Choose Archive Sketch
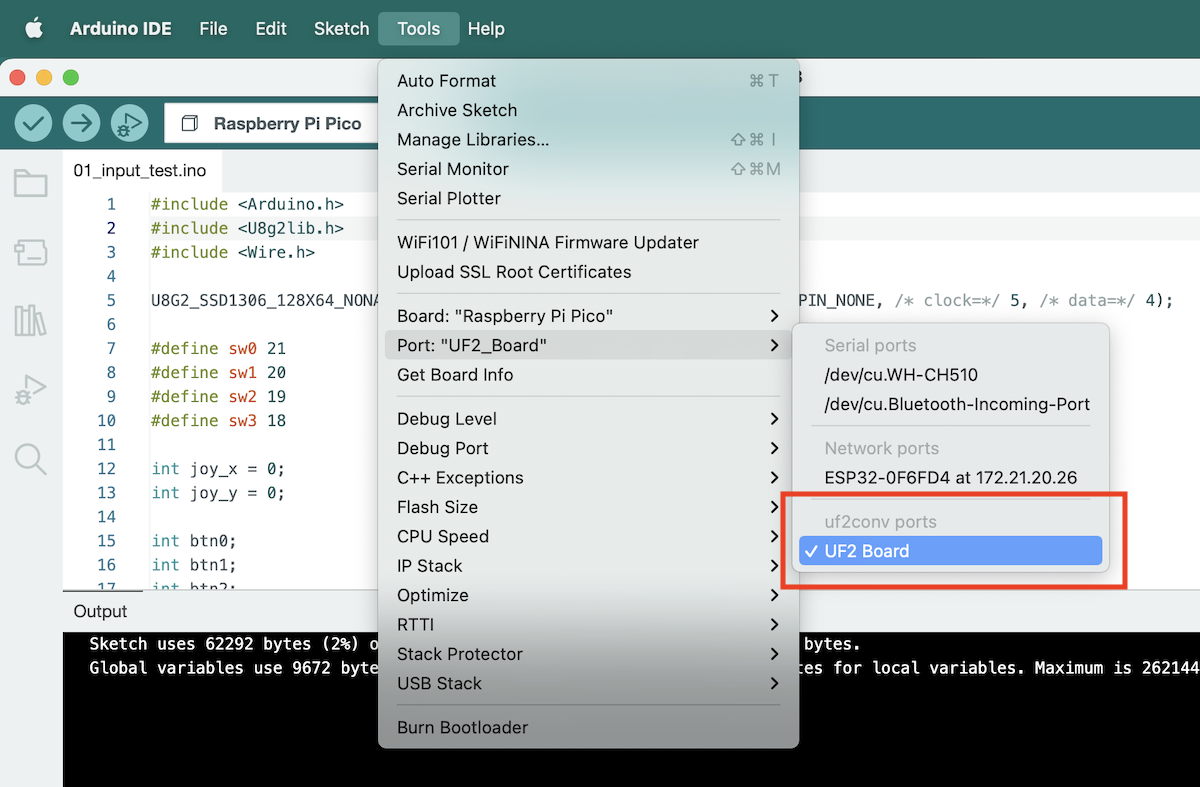 tap(589, 110)
